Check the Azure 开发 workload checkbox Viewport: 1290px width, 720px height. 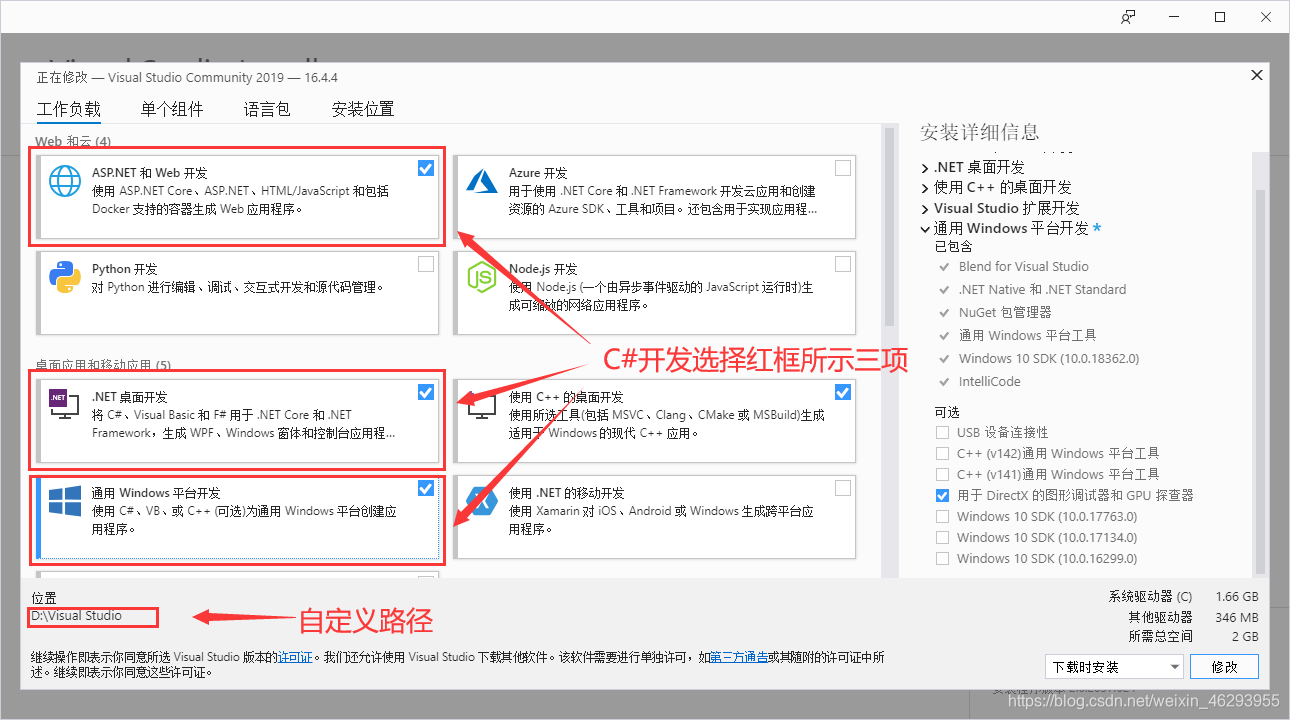tap(843, 168)
